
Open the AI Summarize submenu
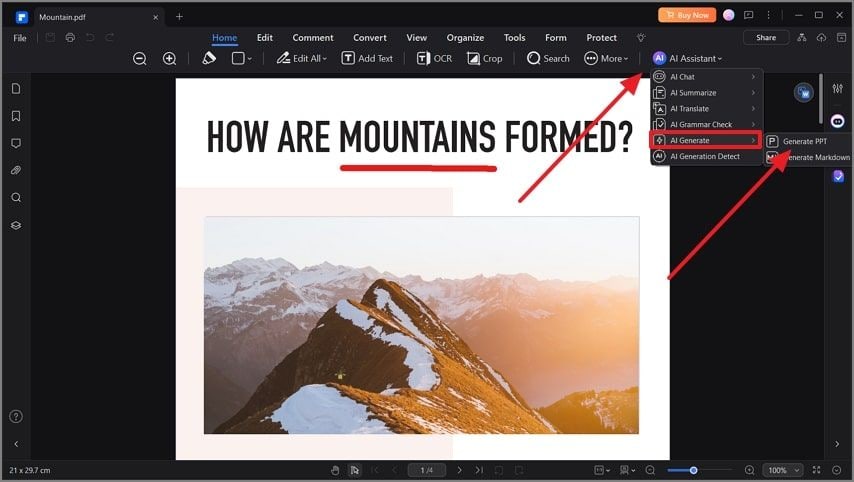pos(706,93)
